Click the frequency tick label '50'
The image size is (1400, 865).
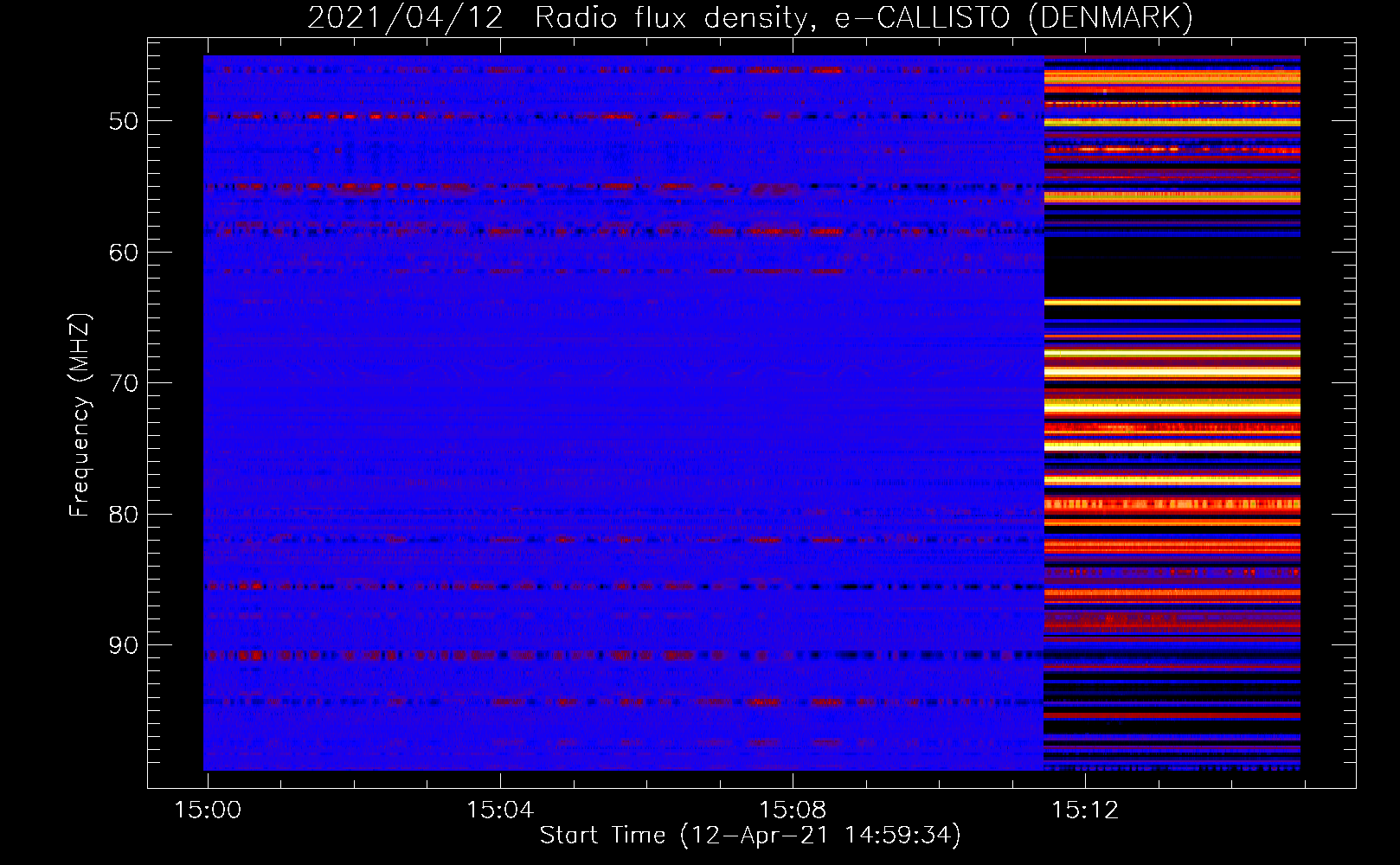124,121
